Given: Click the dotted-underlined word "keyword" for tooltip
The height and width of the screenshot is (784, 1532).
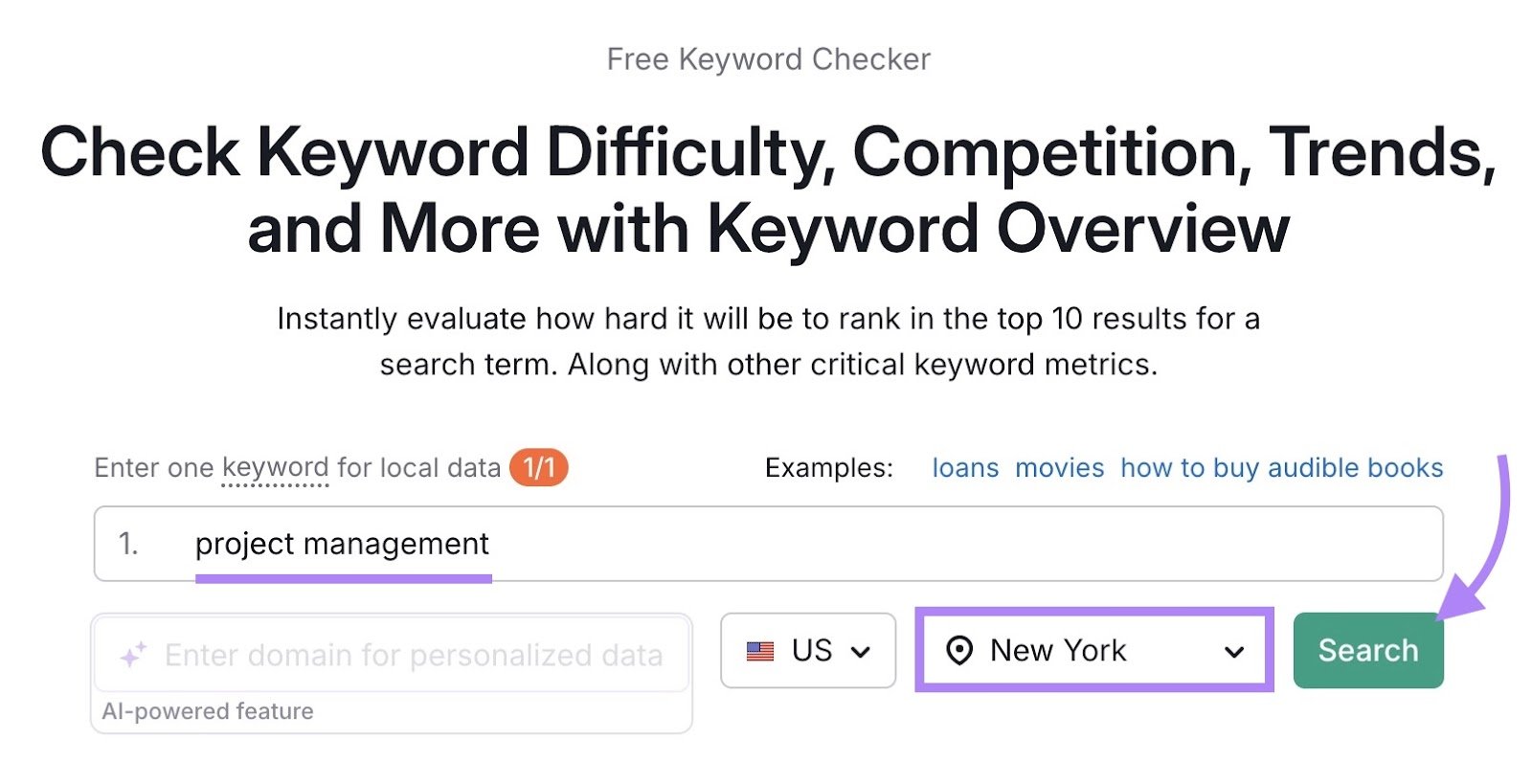Looking at the screenshot, I should click(273, 467).
